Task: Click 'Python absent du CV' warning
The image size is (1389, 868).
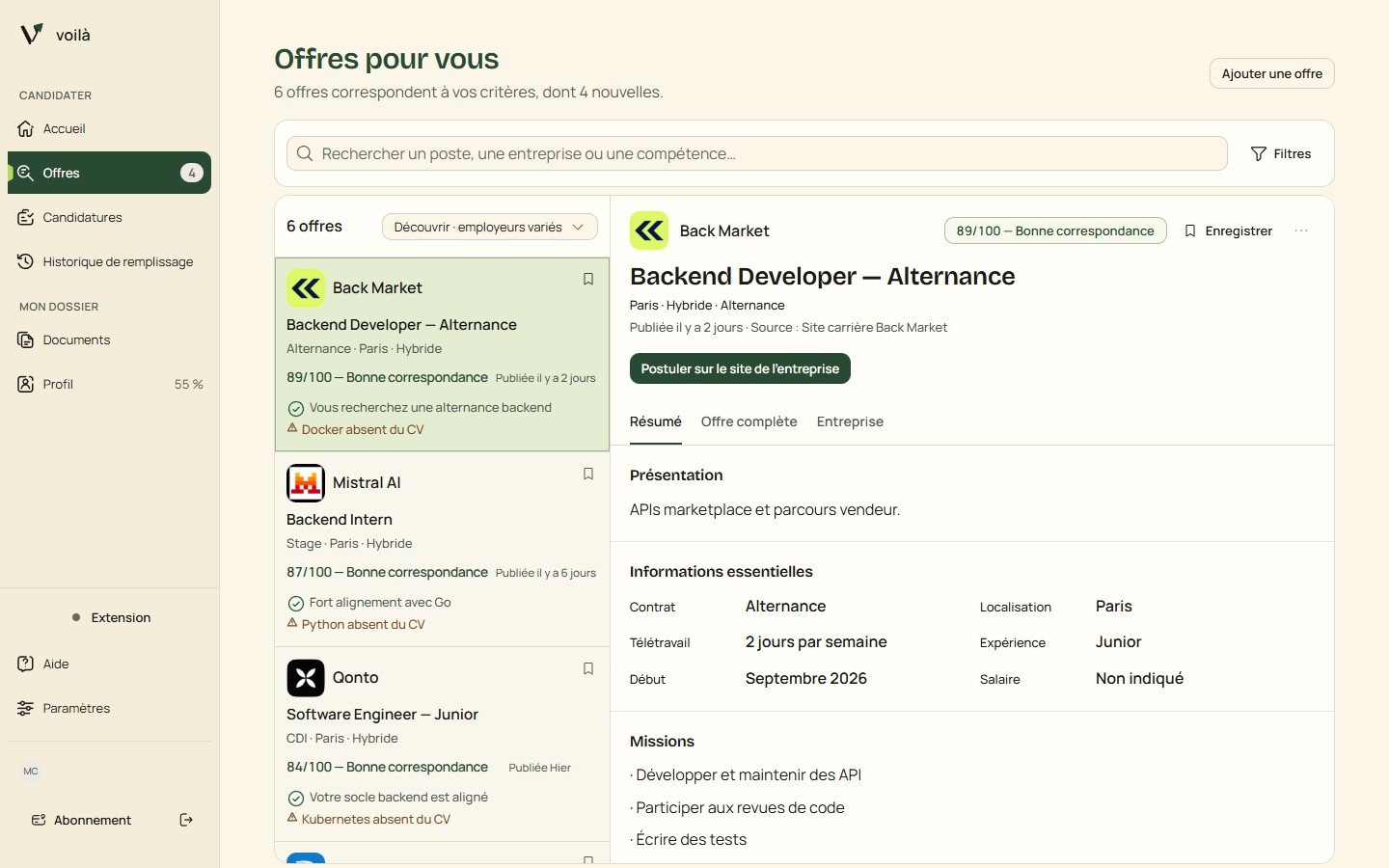Action: click(x=363, y=625)
